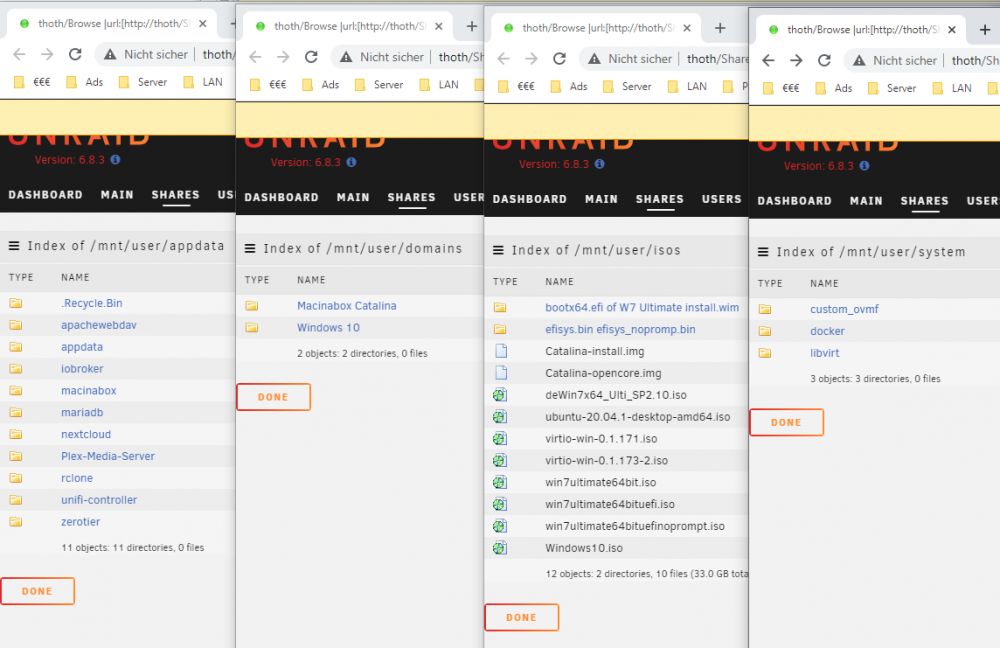Click virtio-win-0.1.173-2.iso file name
The image size is (1000, 648).
pos(607,460)
